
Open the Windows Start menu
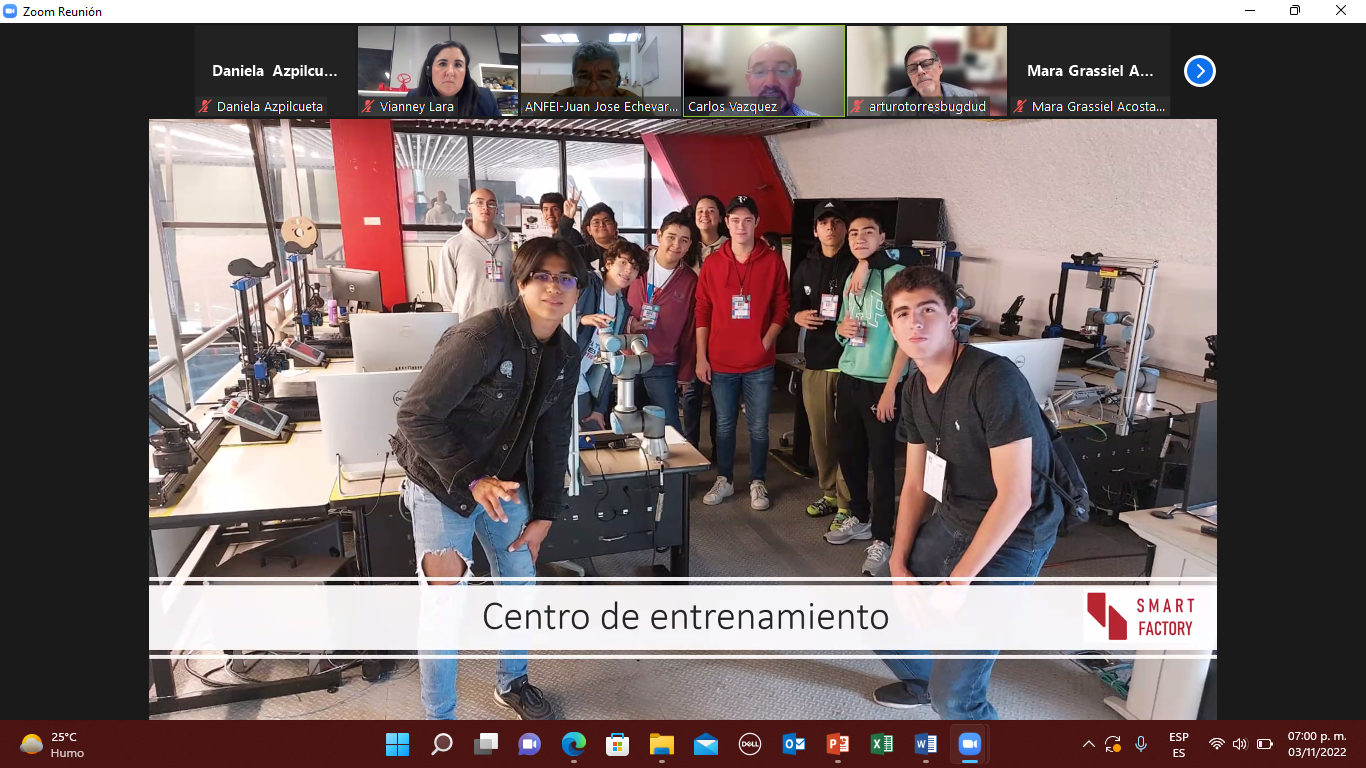point(397,744)
